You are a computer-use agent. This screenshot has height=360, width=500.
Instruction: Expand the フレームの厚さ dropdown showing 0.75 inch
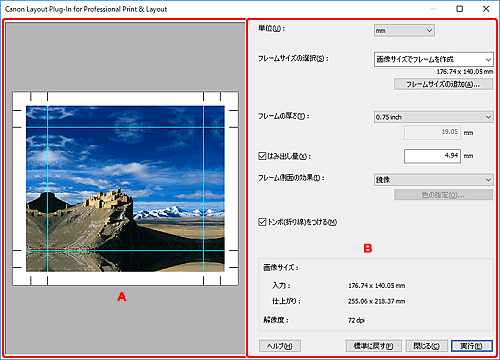433,117
